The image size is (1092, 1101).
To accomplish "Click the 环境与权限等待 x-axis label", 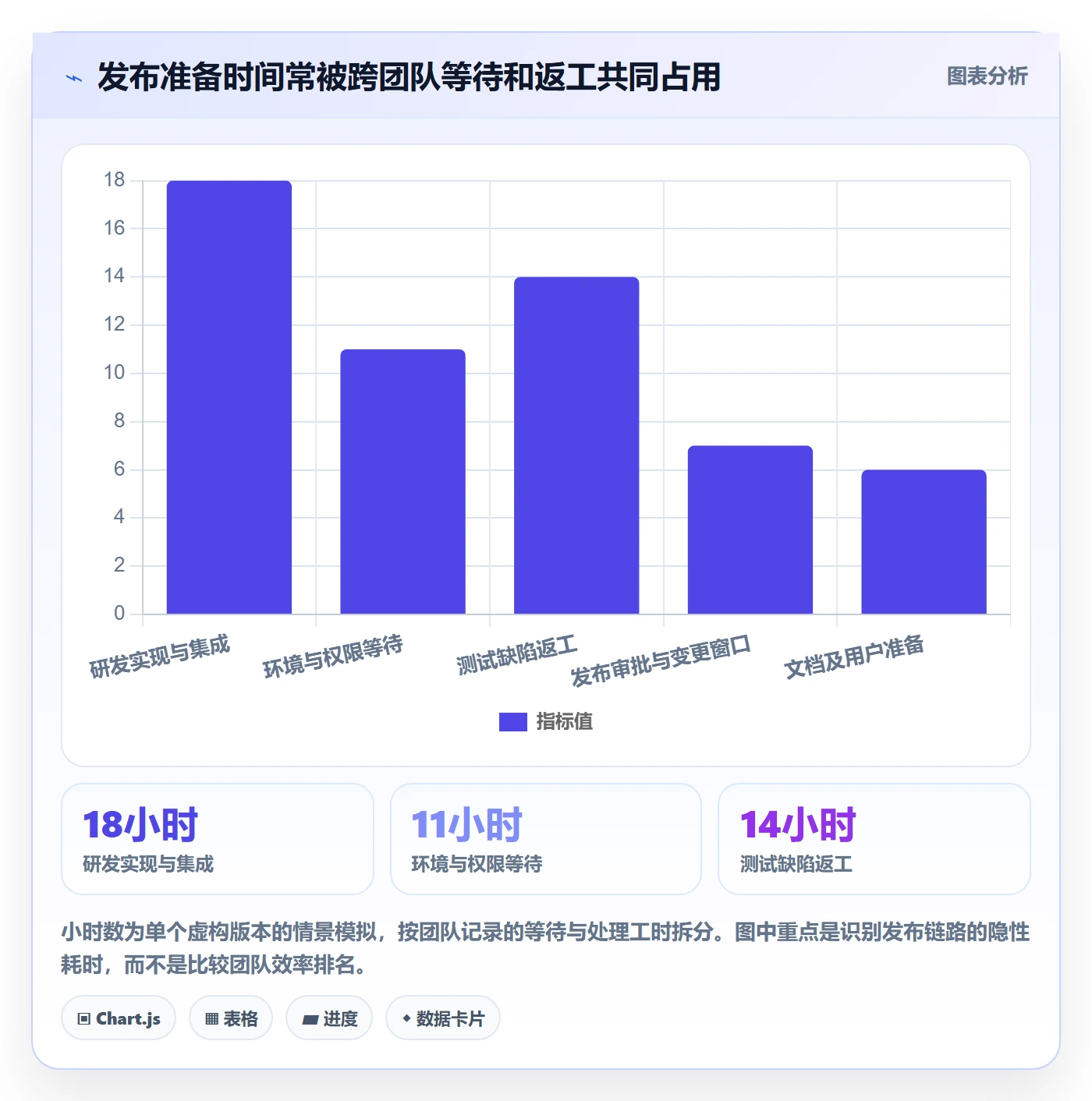I will [333, 657].
